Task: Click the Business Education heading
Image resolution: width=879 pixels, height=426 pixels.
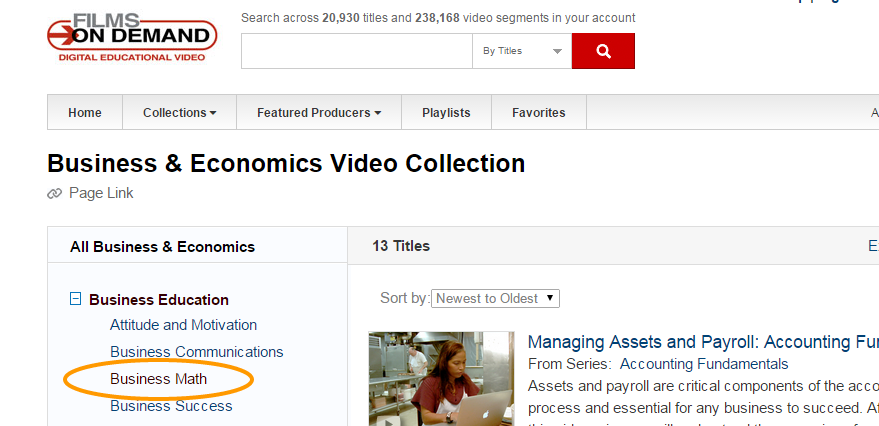Action: (159, 300)
